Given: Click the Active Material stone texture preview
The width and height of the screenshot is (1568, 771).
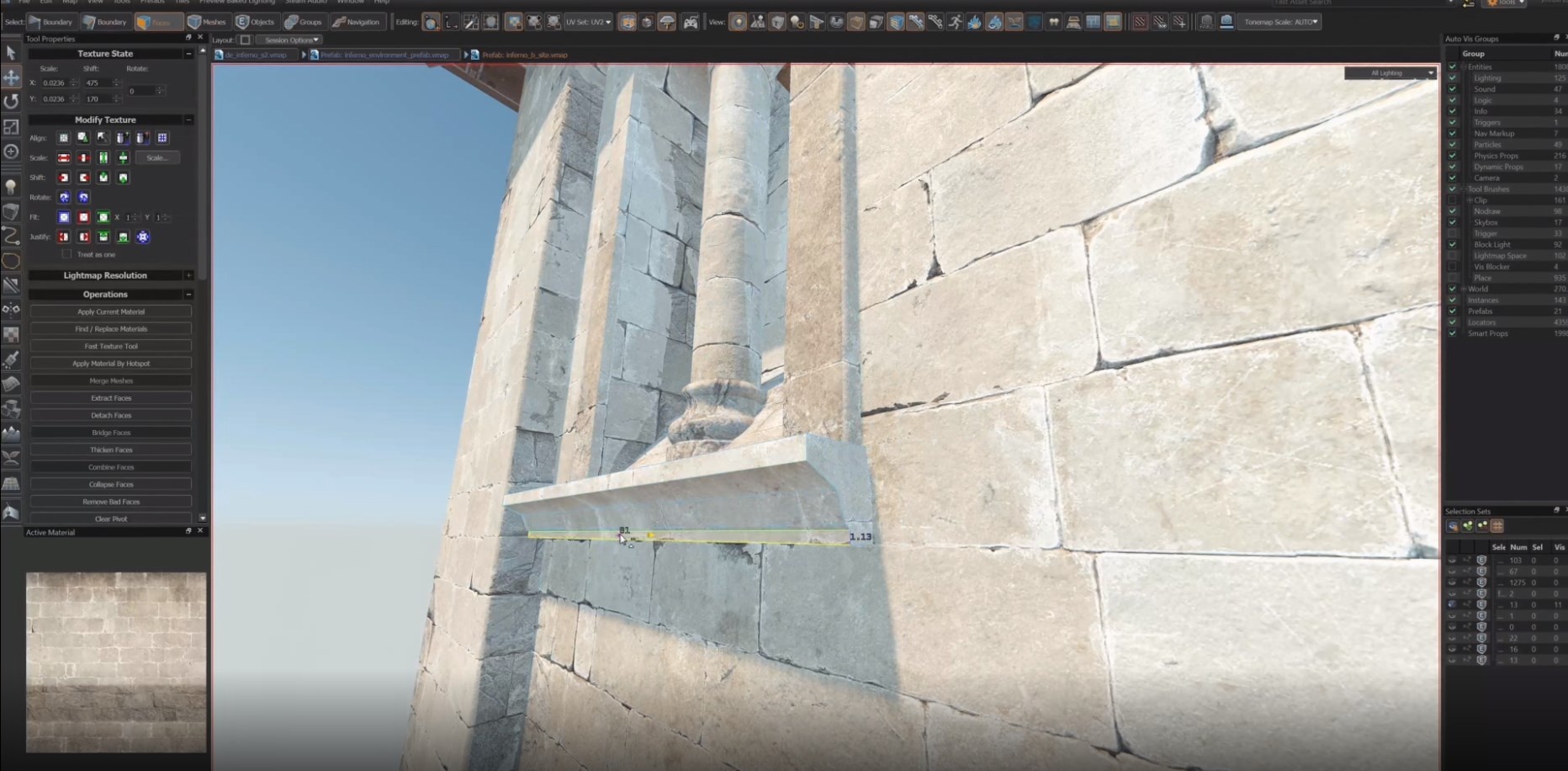Looking at the screenshot, I should pos(116,662).
